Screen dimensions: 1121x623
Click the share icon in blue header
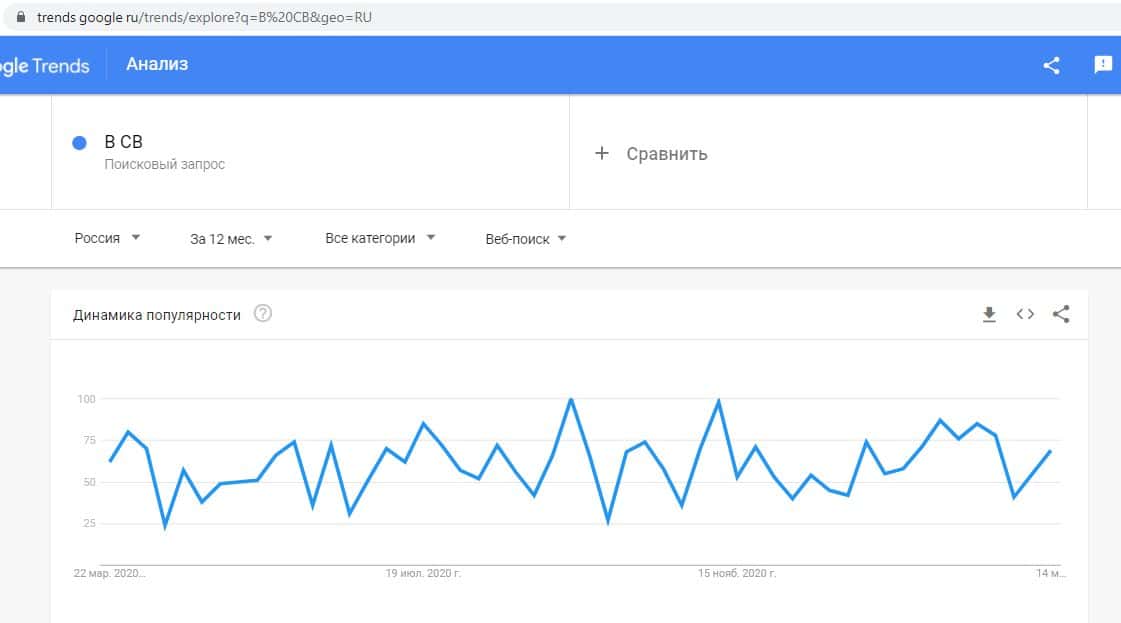click(x=1051, y=65)
